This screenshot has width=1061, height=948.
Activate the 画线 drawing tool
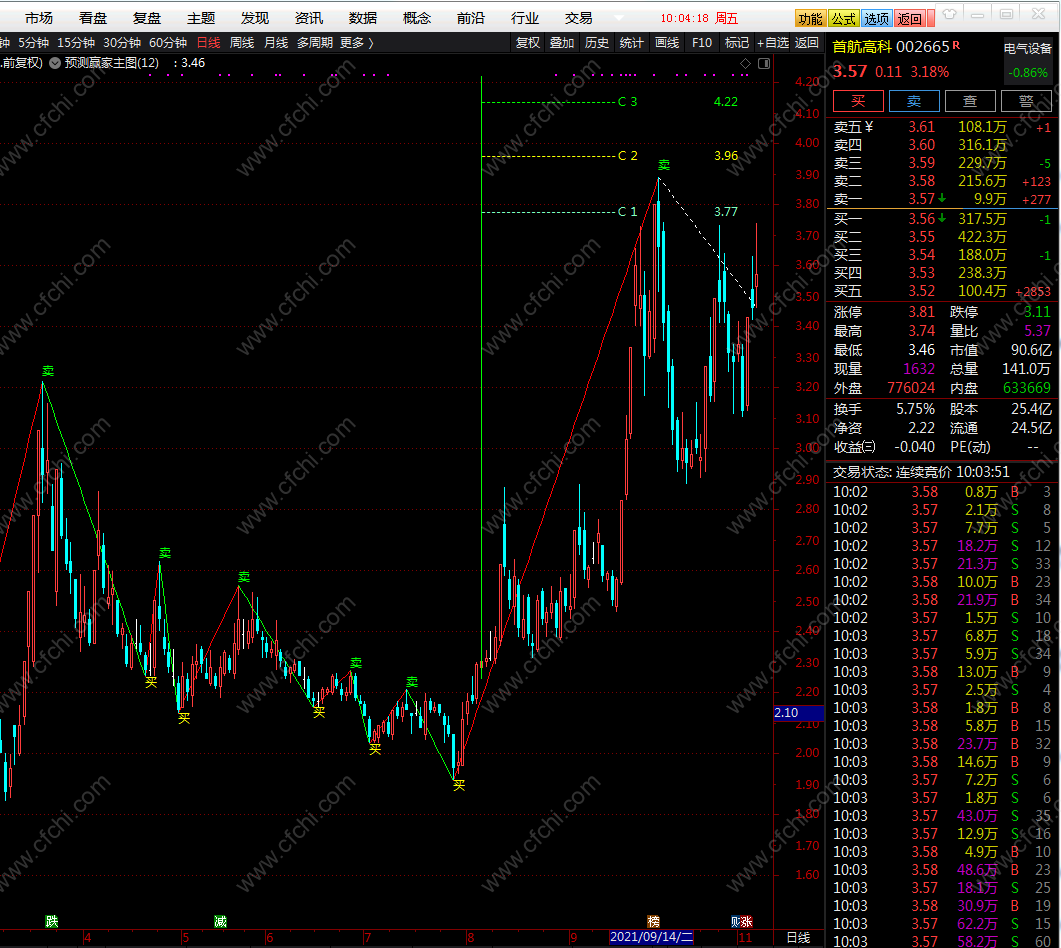(667, 43)
